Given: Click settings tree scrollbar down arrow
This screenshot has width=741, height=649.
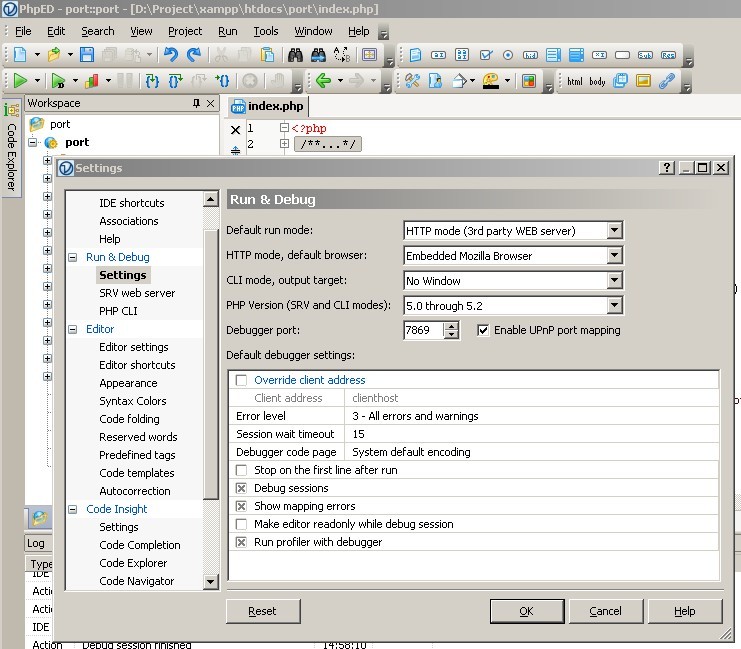Looking at the screenshot, I should [x=210, y=581].
